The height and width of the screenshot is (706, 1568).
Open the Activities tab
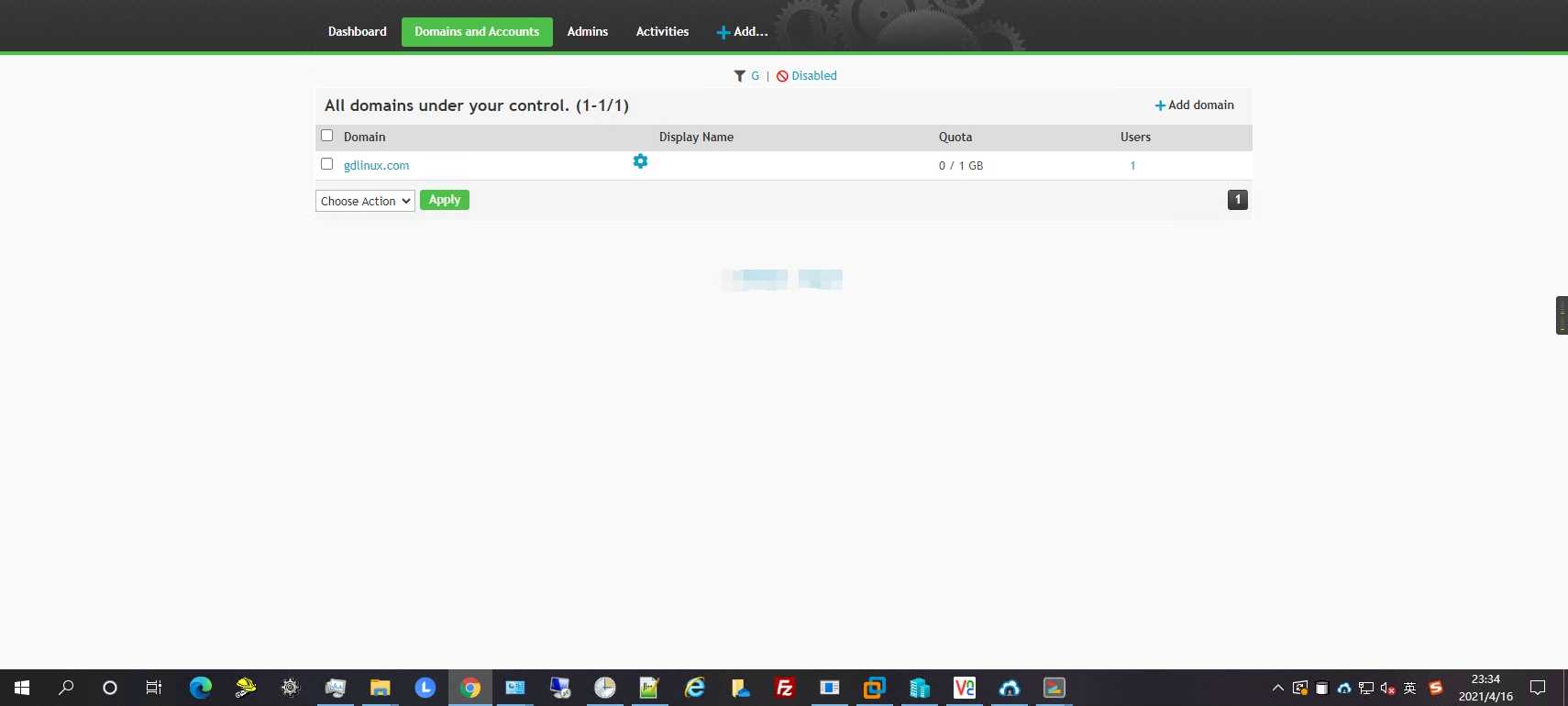662,32
